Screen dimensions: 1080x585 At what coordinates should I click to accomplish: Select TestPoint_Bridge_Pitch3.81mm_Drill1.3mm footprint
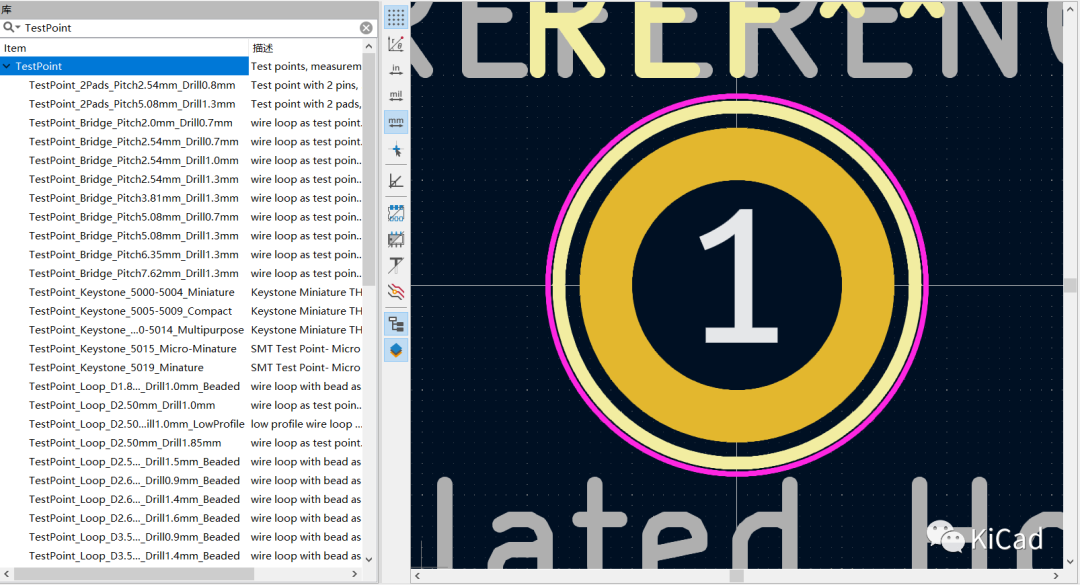[x=134, y=198]
